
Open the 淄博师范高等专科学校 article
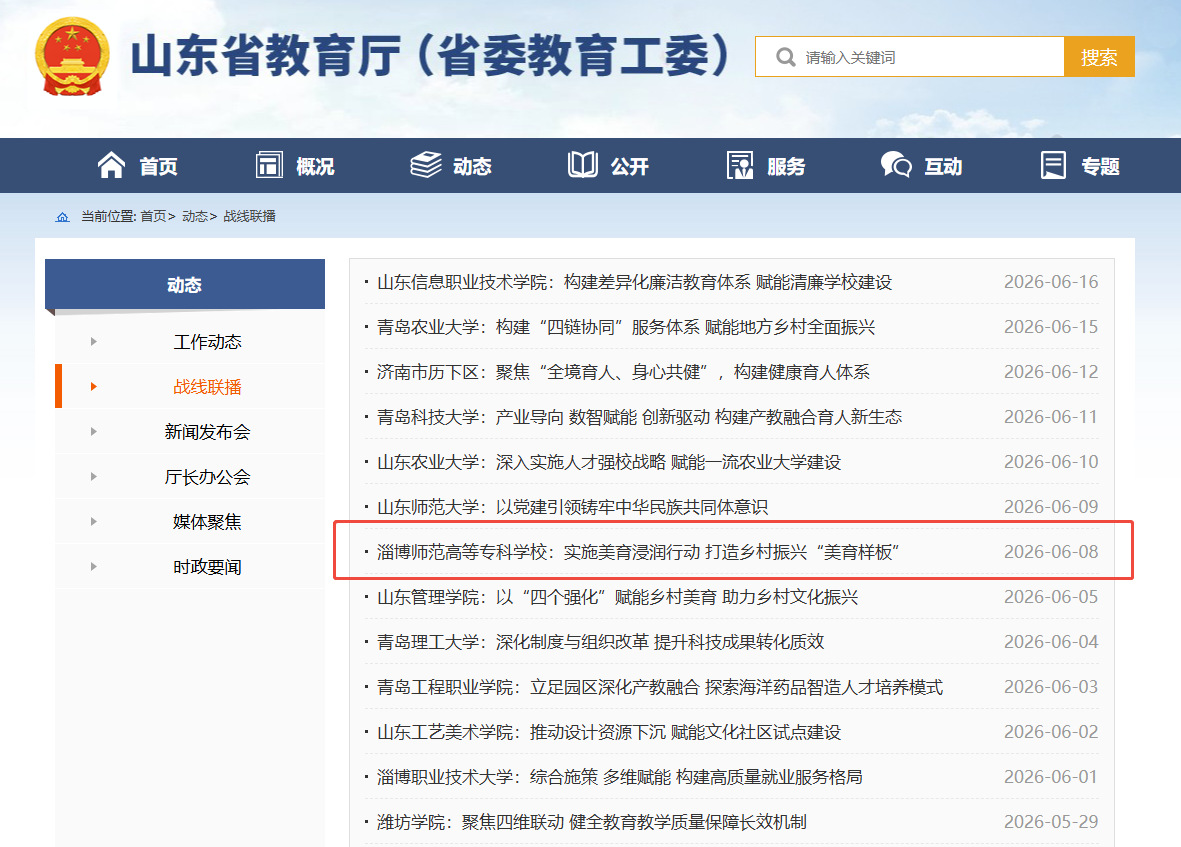point(639,552)
